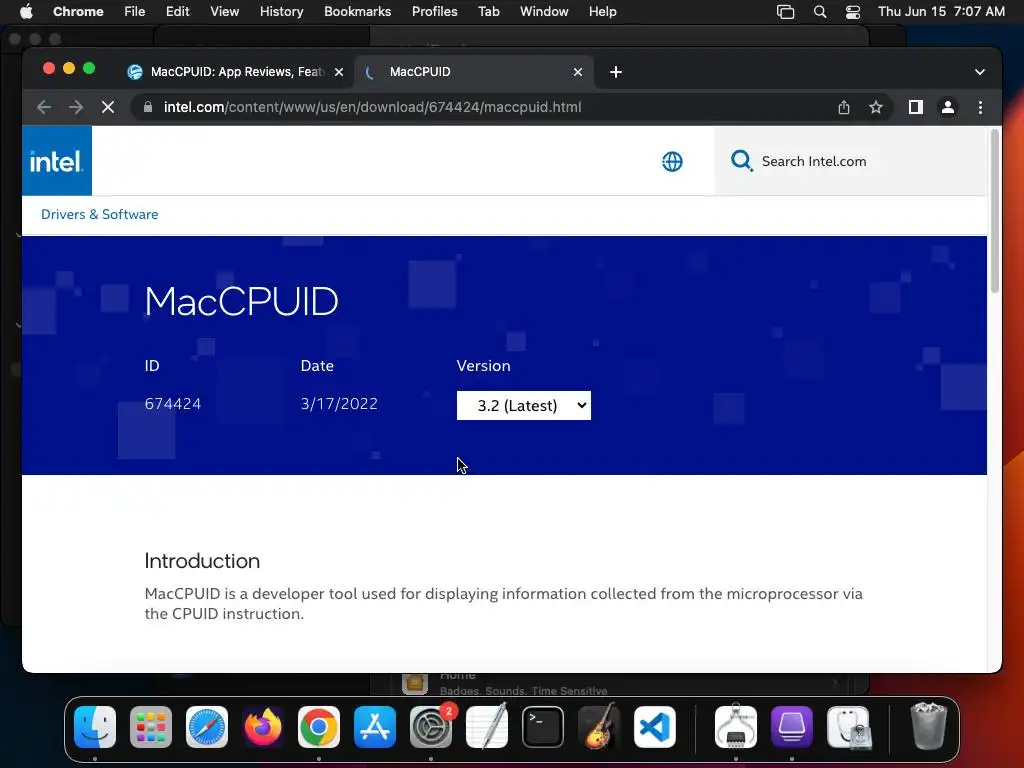Open the Help menu

click(602, 12)
